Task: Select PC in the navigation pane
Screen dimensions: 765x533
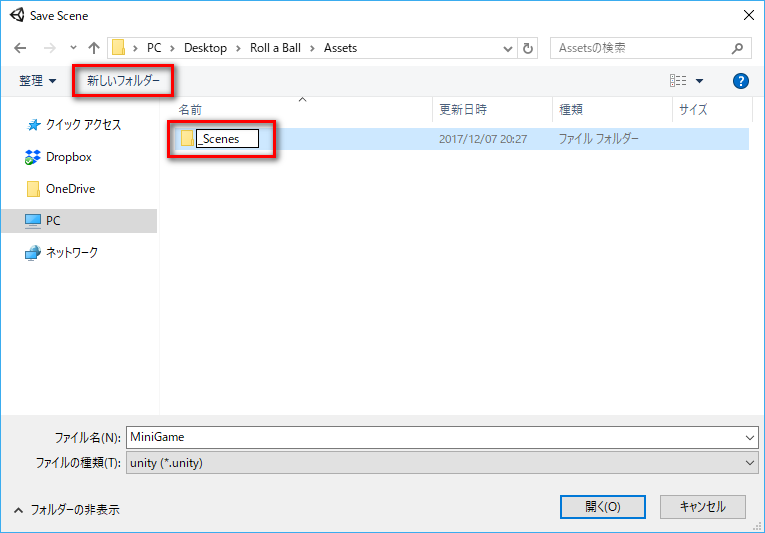Action: (79, 221)
